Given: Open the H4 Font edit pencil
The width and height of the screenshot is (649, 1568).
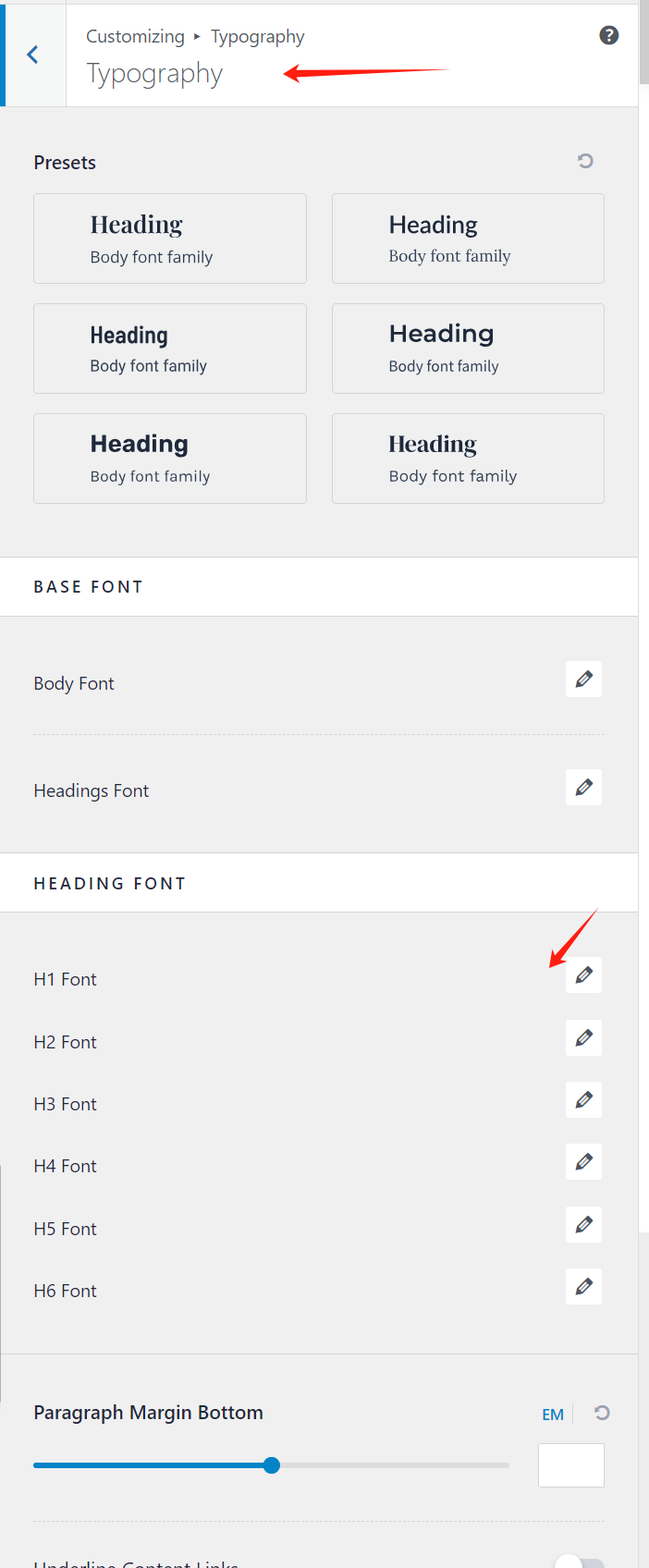Looking at the screenshot, I should pos(583,1162).
